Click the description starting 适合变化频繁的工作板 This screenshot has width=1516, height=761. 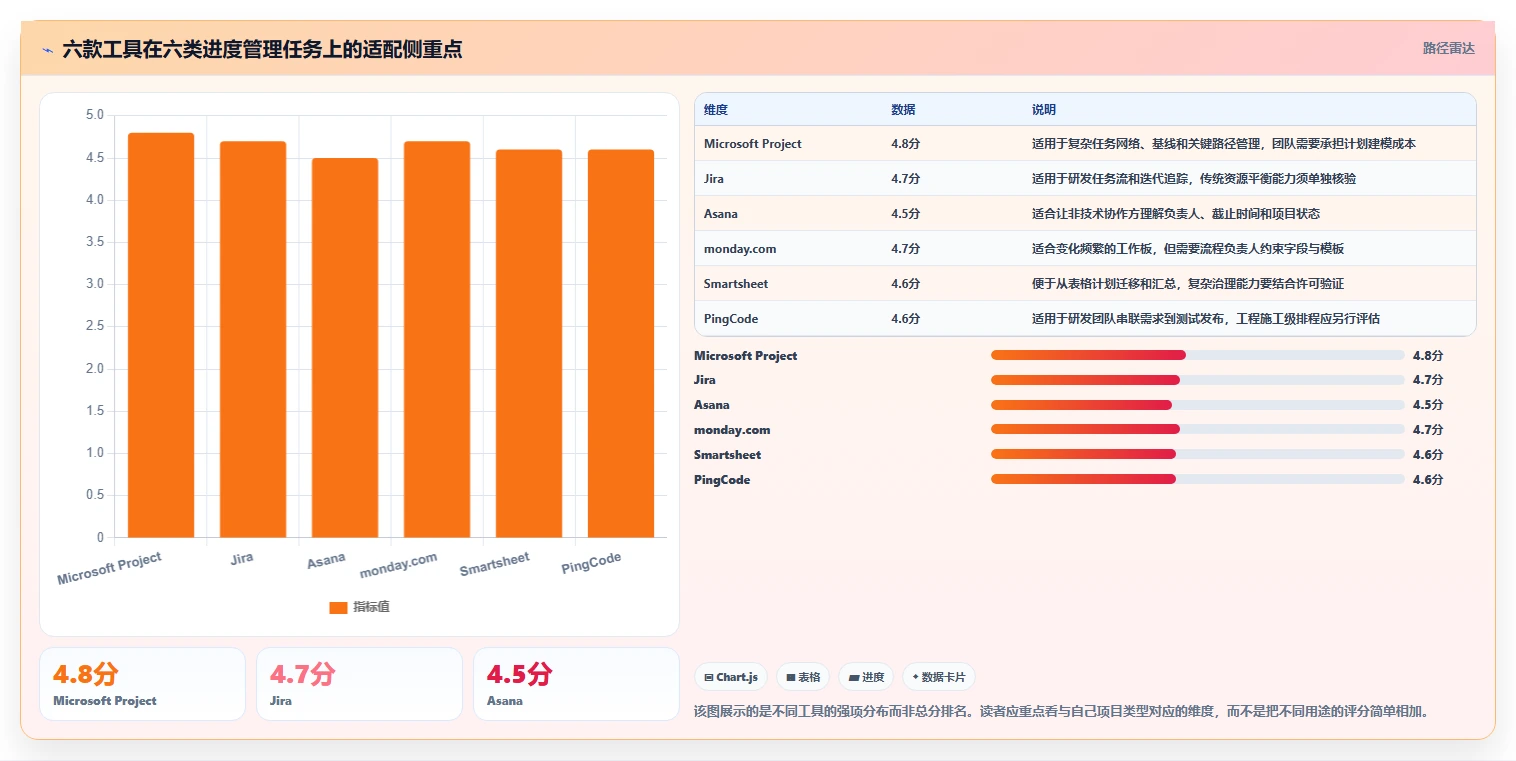pyautogui.click(x=1188, y=249)
